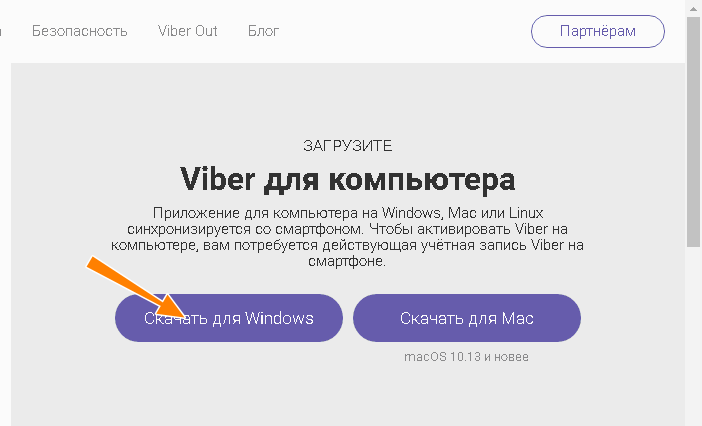702x426 pixels.
Task: Click Скачать для Windows button
Action: point(229,318)
